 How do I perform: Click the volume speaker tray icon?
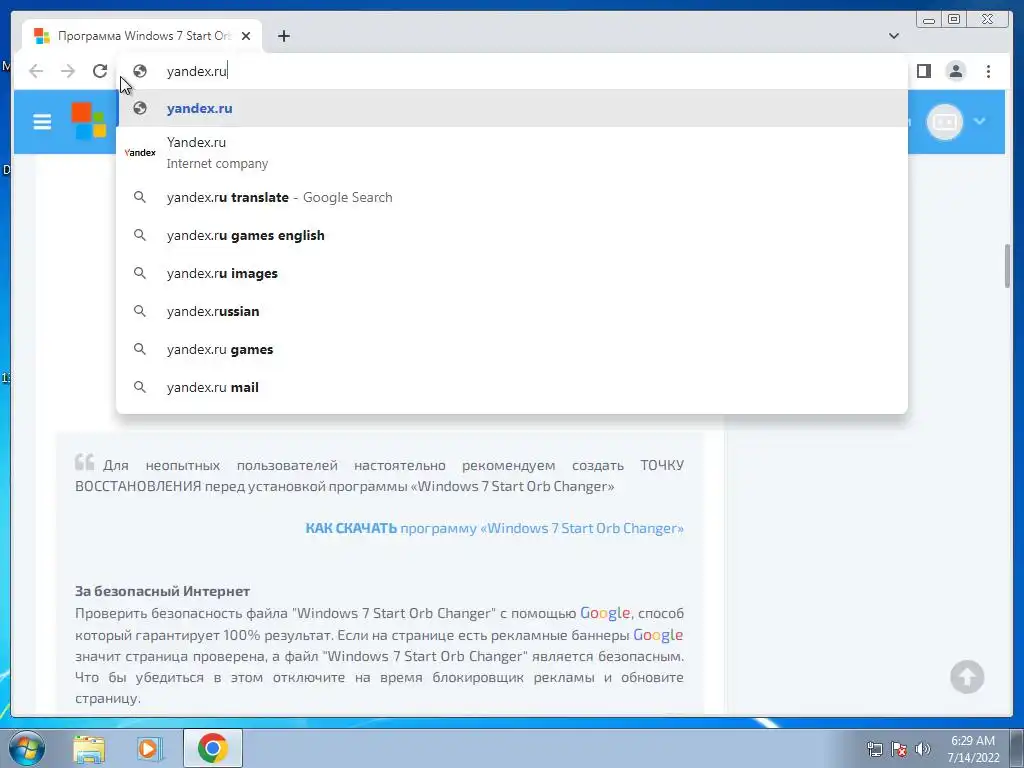[x=923, y=749]
